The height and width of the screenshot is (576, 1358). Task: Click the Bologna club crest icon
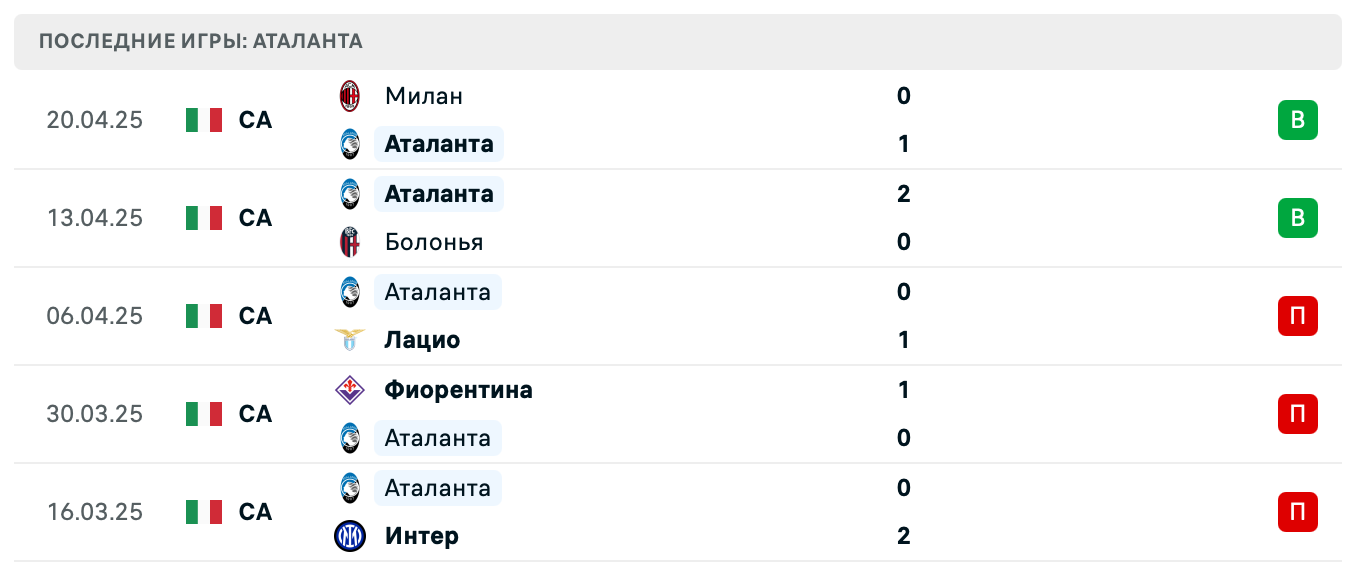point(349,242)
